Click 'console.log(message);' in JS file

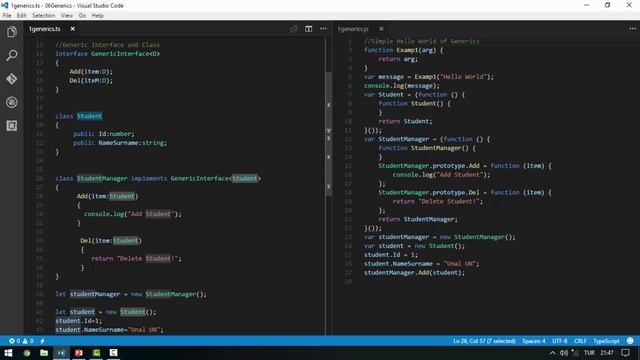click(402, 86)
